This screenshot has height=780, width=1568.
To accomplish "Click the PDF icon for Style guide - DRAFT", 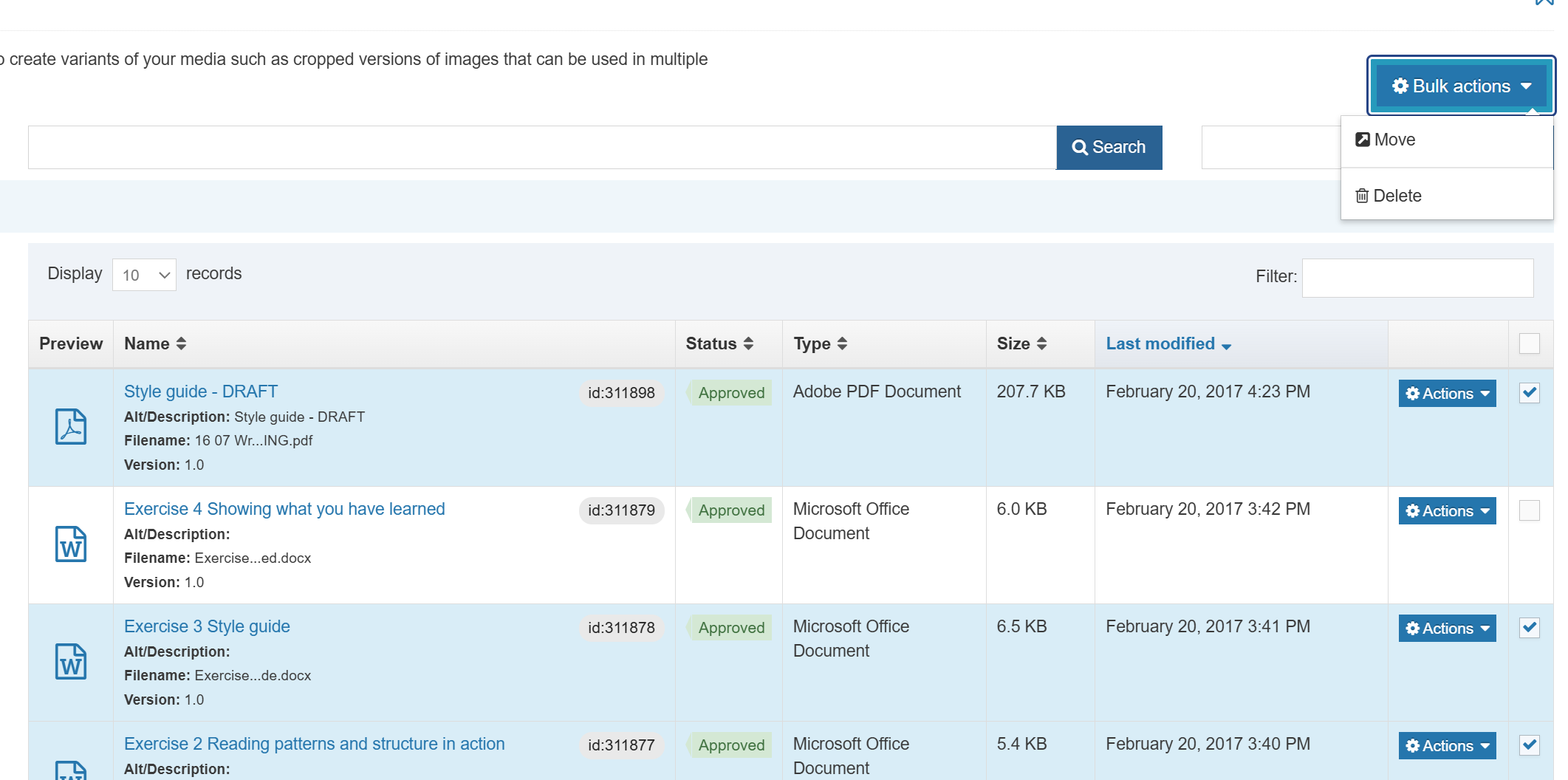I will coord(71,427).
